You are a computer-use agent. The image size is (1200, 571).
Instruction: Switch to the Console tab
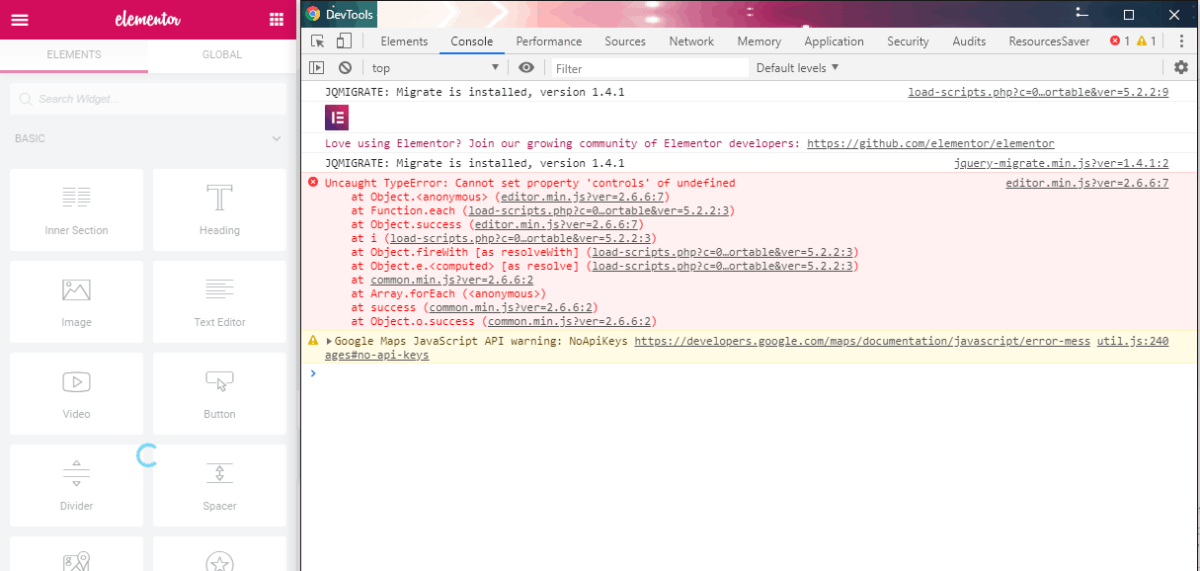coord(472,41)
